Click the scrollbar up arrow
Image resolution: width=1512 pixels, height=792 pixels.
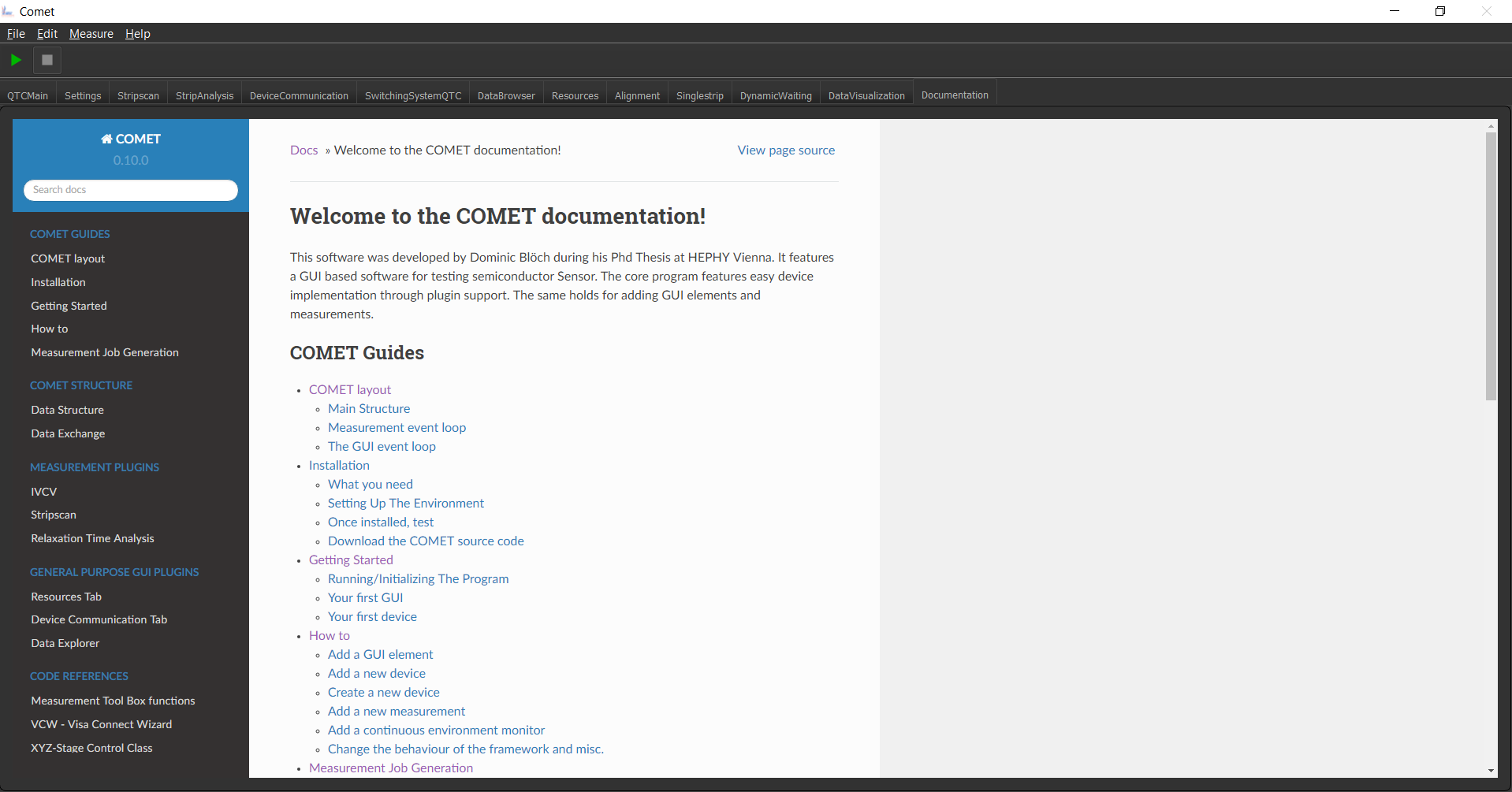[x=1491, y=126]
